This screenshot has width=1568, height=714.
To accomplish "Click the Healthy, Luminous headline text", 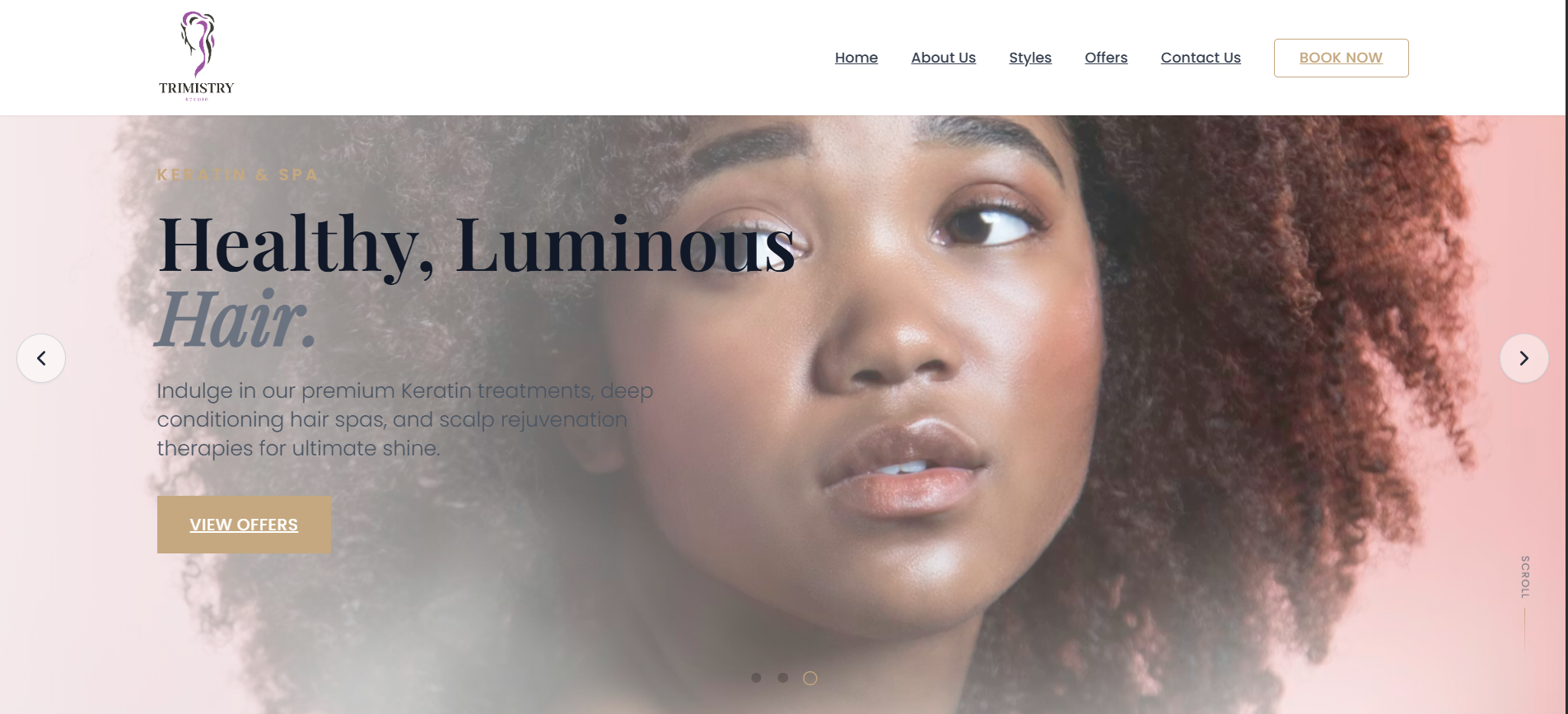I will coord(476,245).
